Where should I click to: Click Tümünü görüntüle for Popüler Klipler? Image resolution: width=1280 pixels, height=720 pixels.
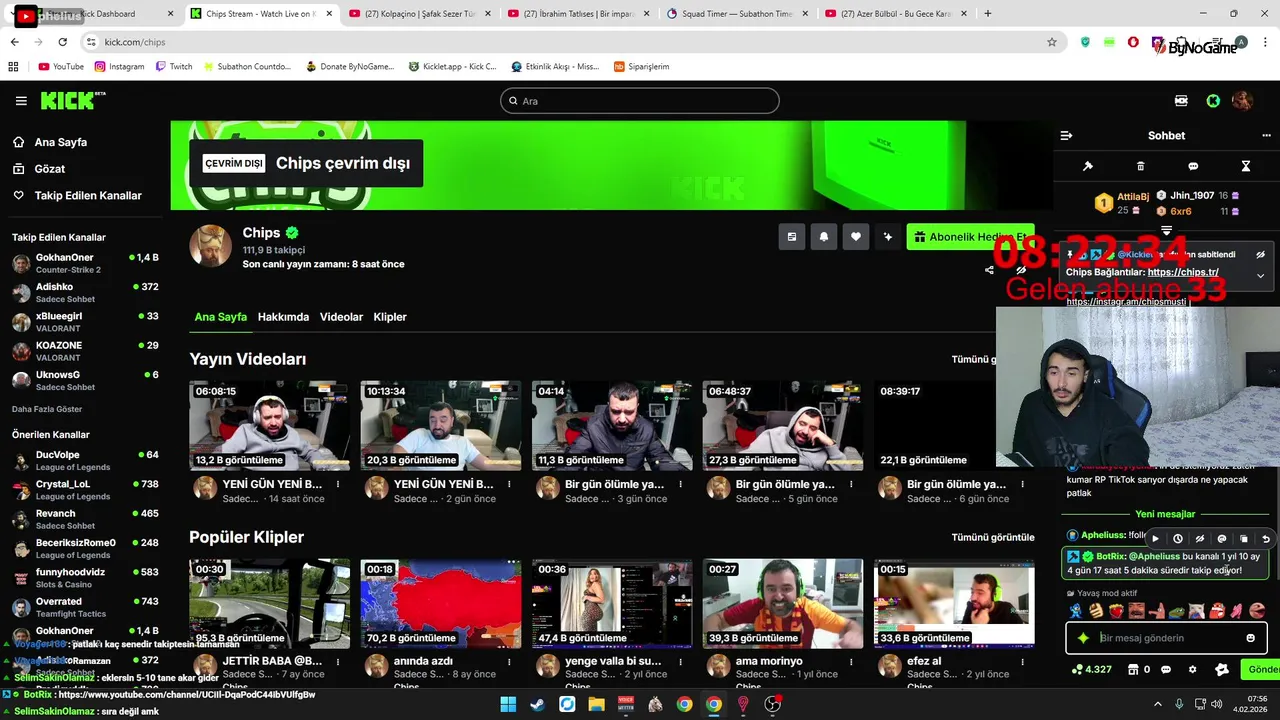(x=993, y=537)
